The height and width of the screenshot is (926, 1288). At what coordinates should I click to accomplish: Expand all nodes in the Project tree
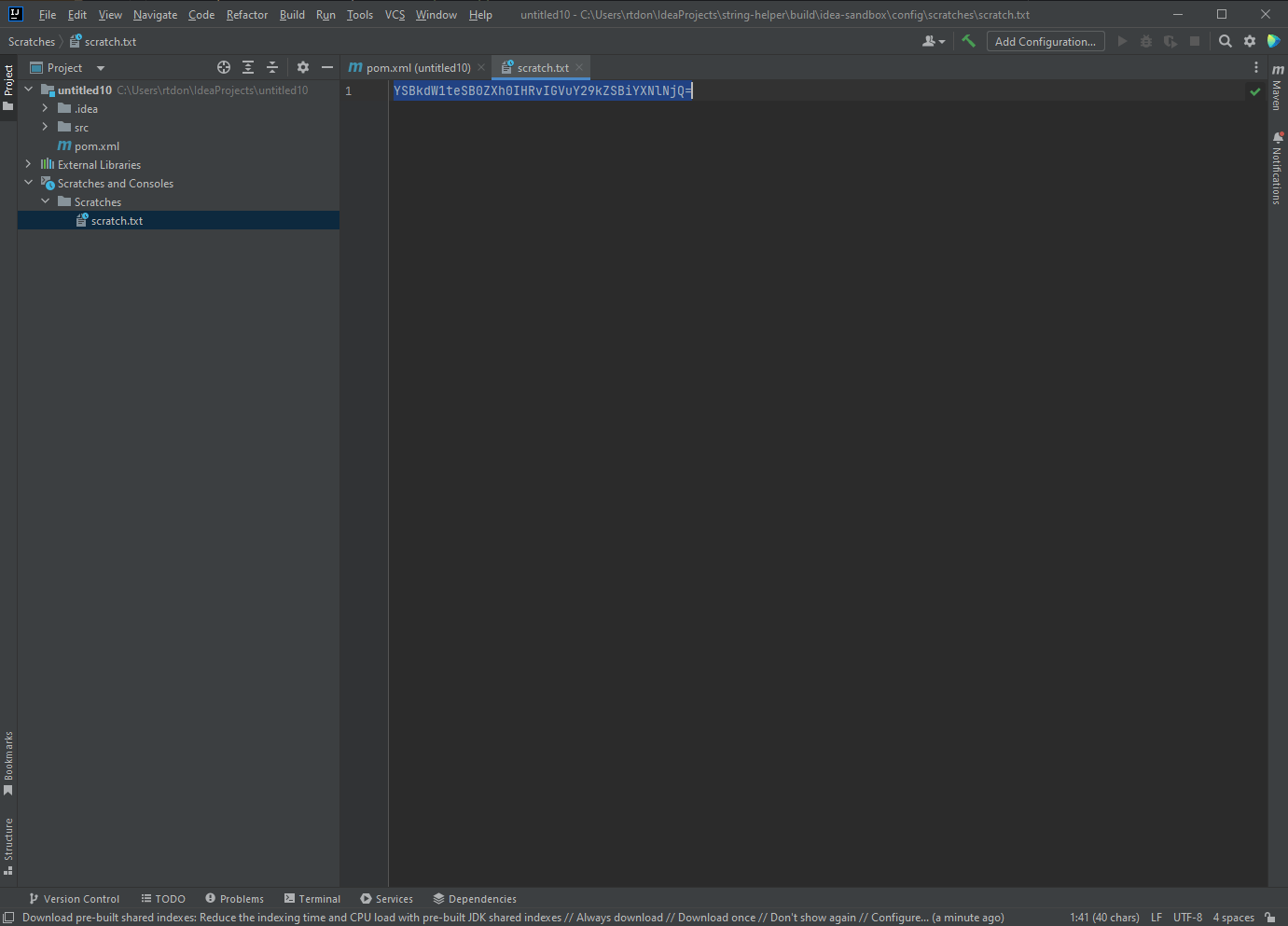[x=247, y=67]
